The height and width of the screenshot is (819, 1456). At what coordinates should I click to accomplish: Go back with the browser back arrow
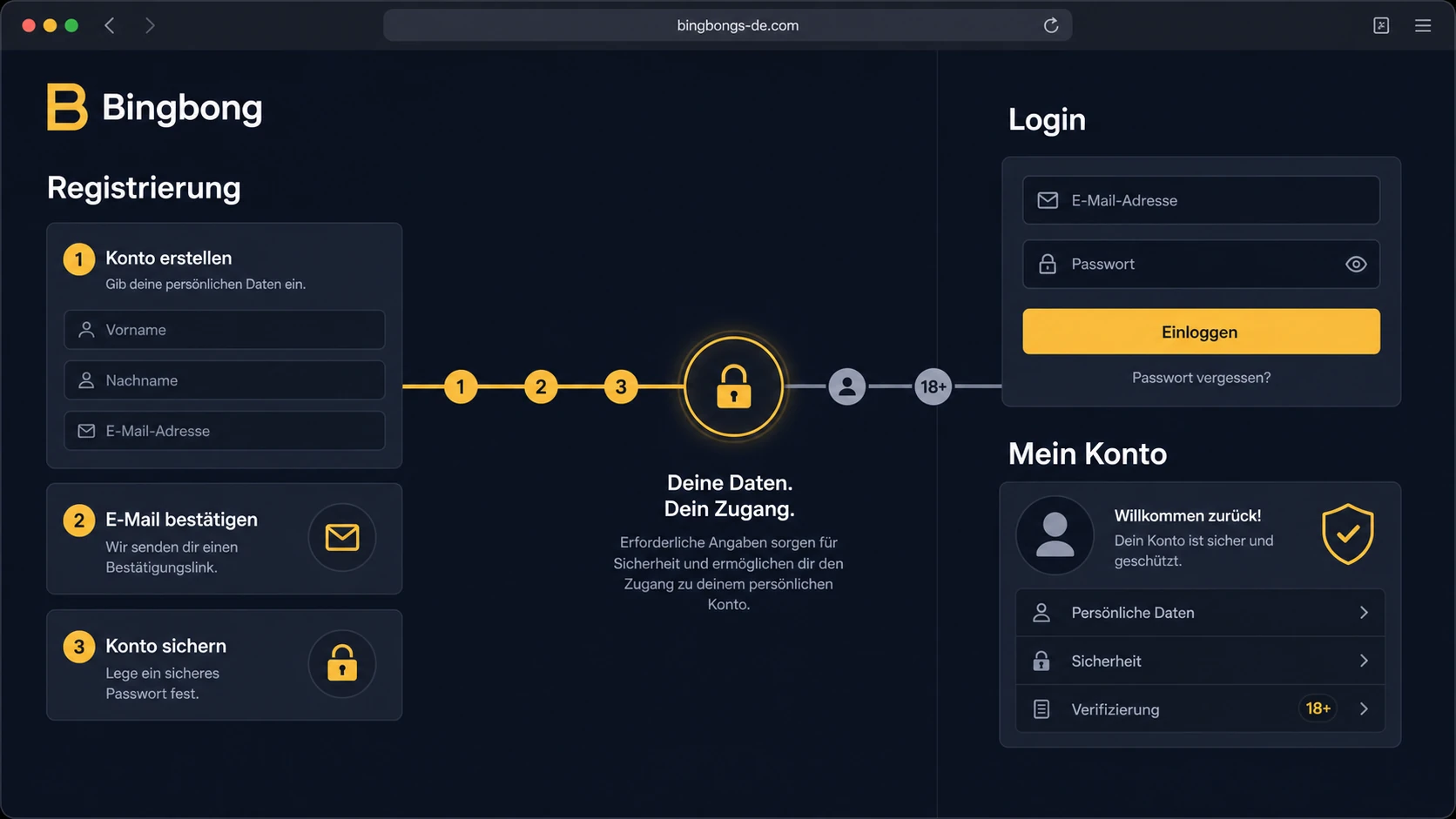[x=110, y=25]
